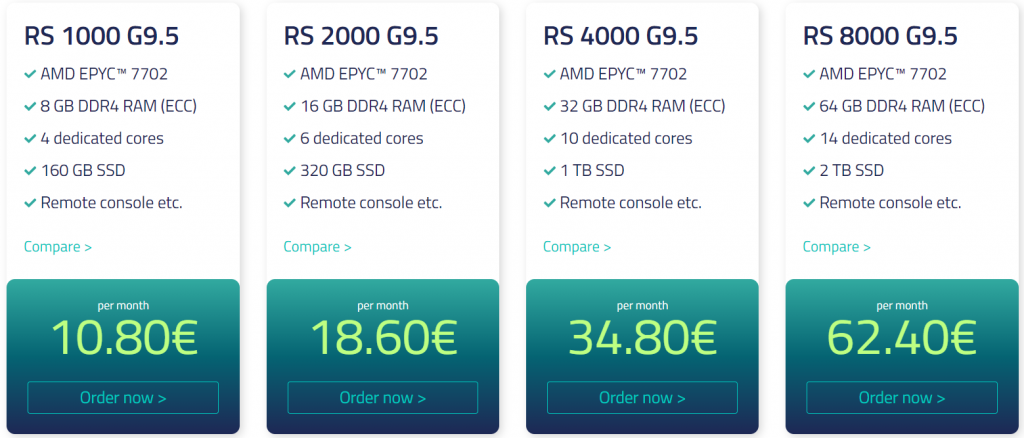Select the RS 2000 G9.5 plan title

(360, 36)
